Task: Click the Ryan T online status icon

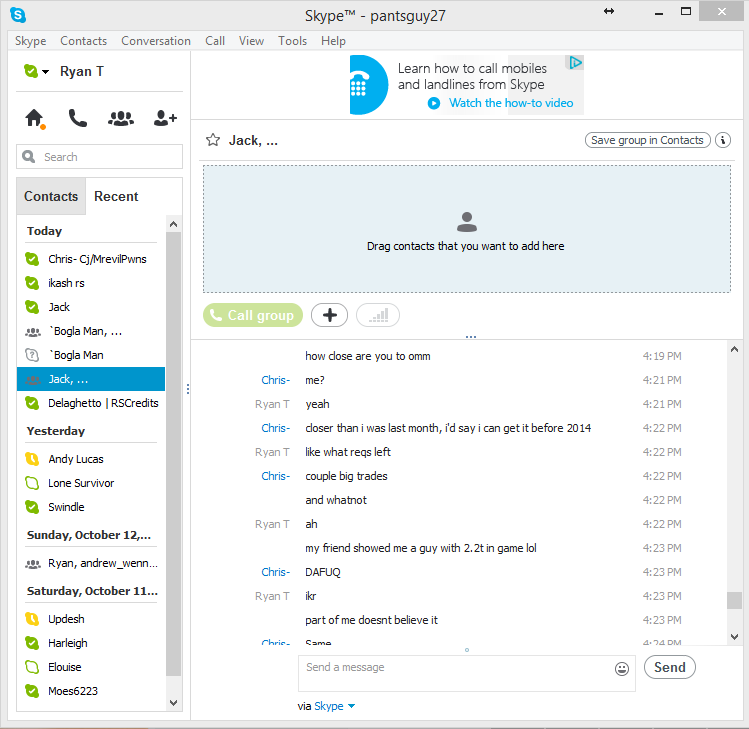Action: pos(31,71)
